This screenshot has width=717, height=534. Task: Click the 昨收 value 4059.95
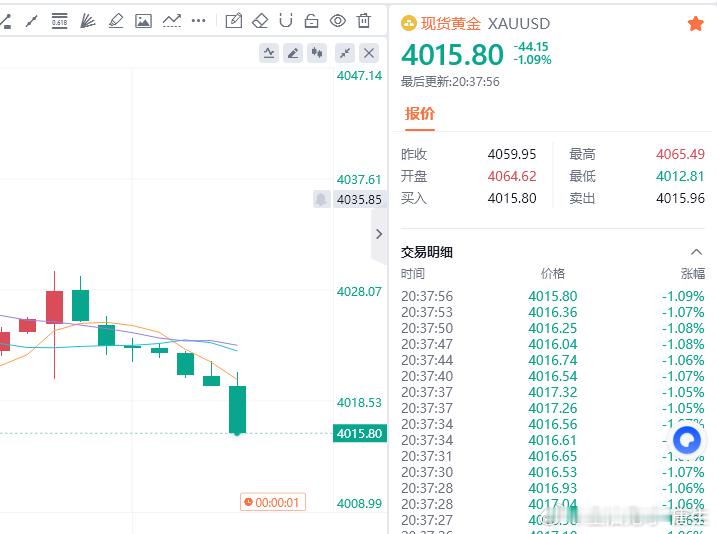pos(512,154)
